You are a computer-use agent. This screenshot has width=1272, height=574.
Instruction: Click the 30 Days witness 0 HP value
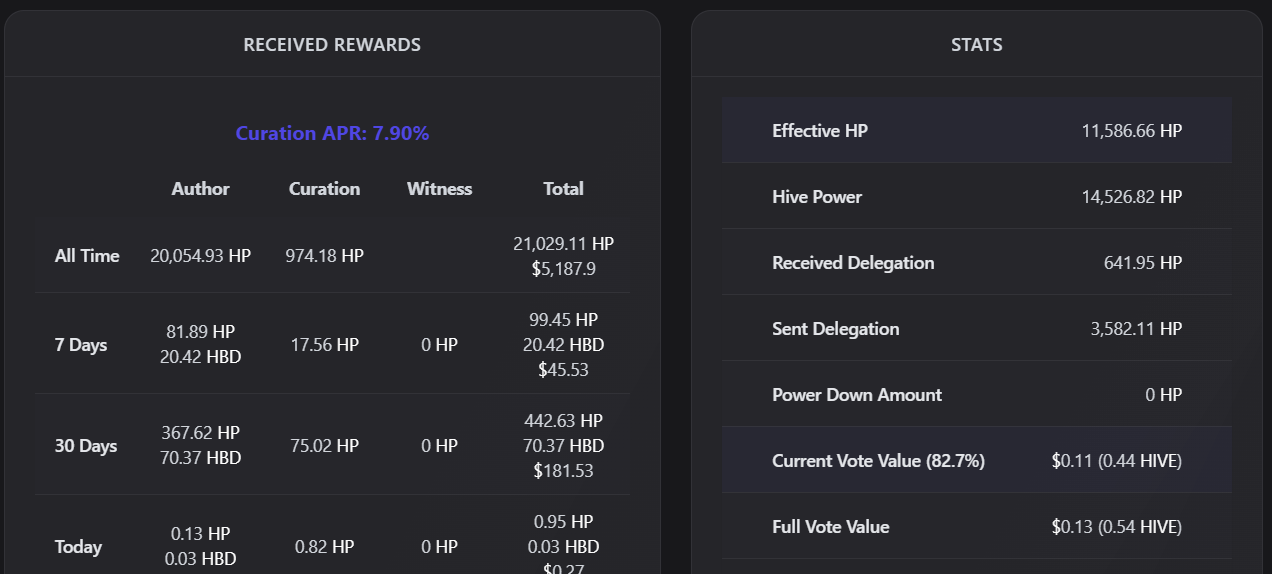pos(439,446)
